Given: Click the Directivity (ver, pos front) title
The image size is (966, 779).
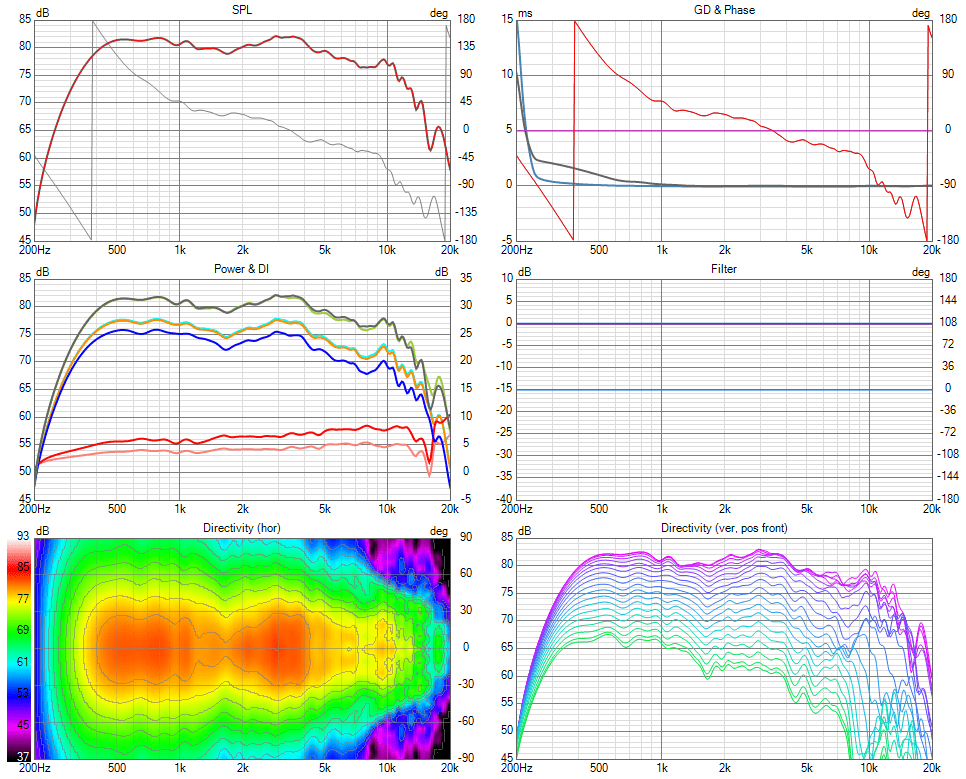Looking at the screenshot, I should coord(724,528).
